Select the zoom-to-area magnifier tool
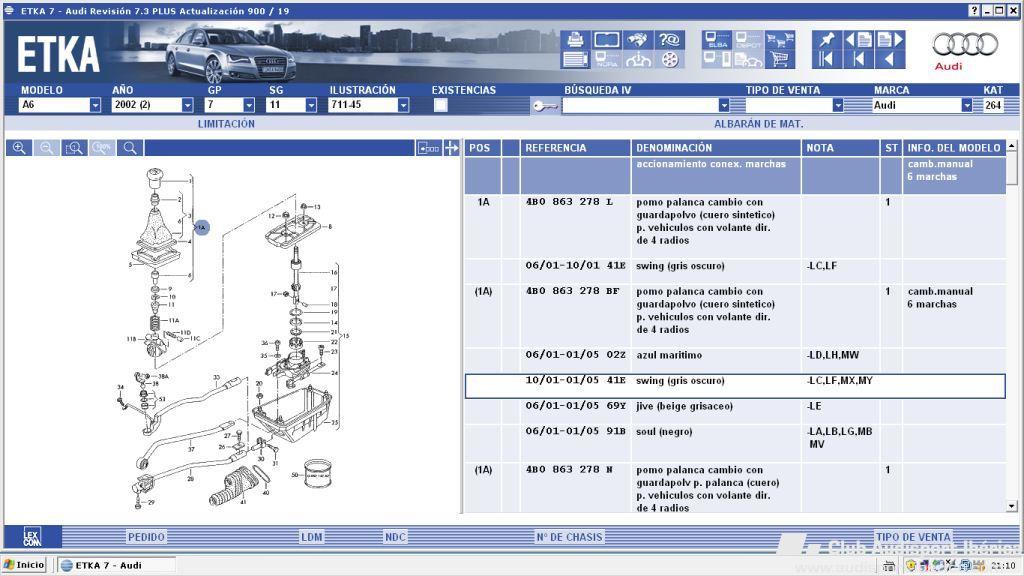The width and height of the screenshot is (1024, 576). coord(74,148)
